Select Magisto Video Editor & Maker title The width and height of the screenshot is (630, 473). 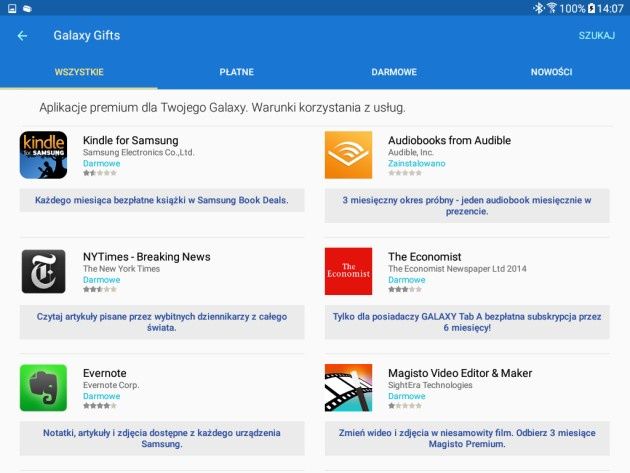point(460,373)
